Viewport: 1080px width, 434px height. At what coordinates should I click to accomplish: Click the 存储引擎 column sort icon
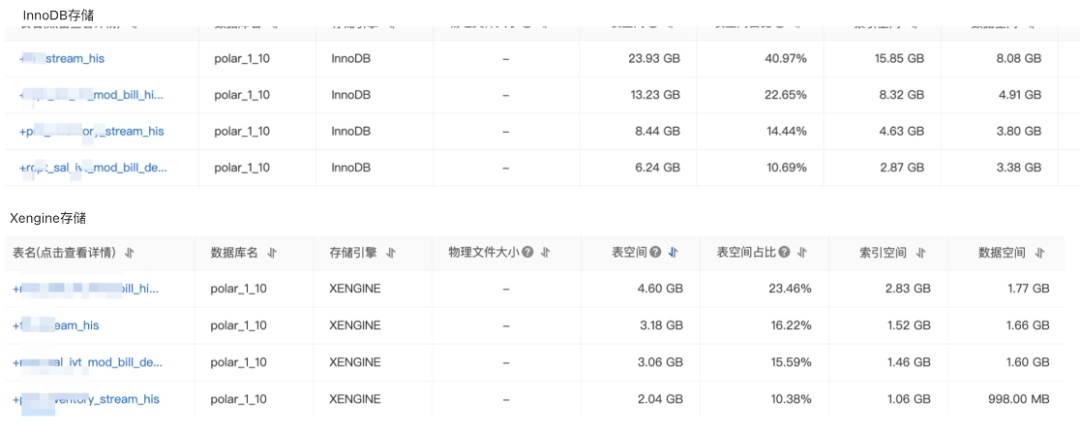tap(391, 252)
